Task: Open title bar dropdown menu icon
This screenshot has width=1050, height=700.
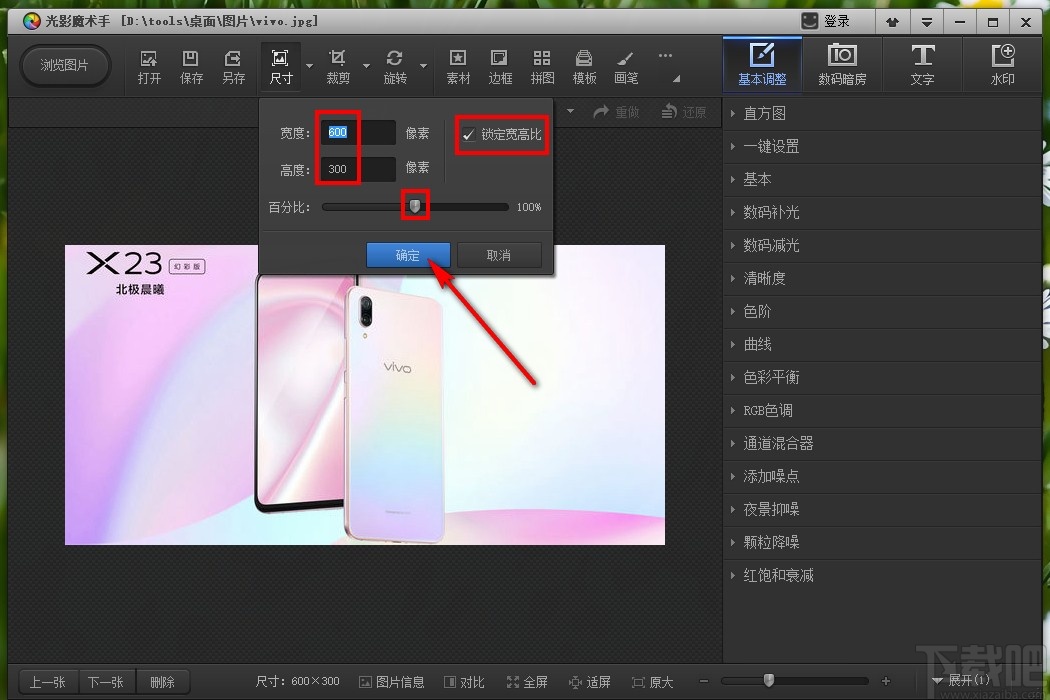Action: point(926,22)
